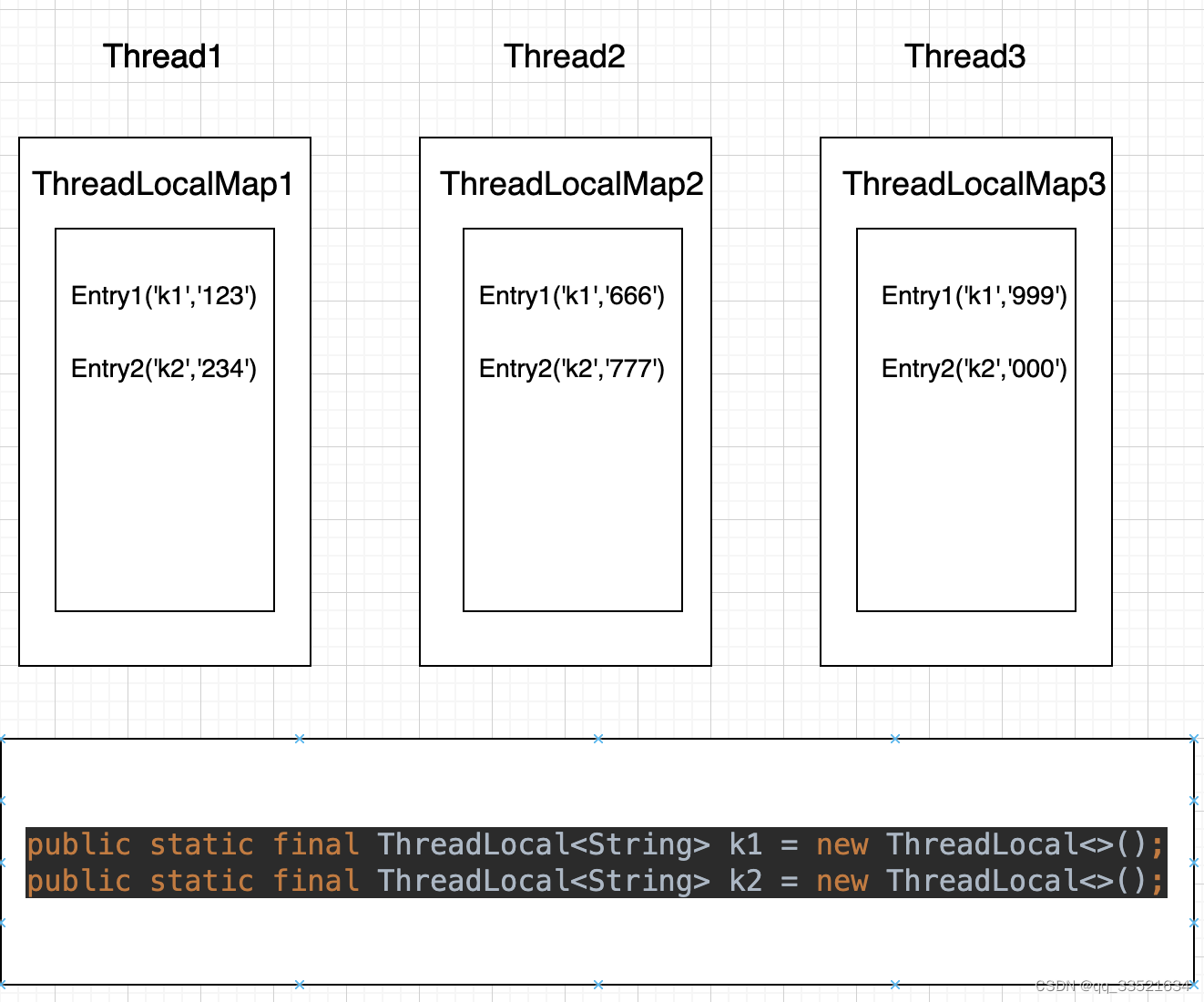The image size is (1204, 1002).
Task: Select the Thread2 title label
Action: click(x=565, y=56)
